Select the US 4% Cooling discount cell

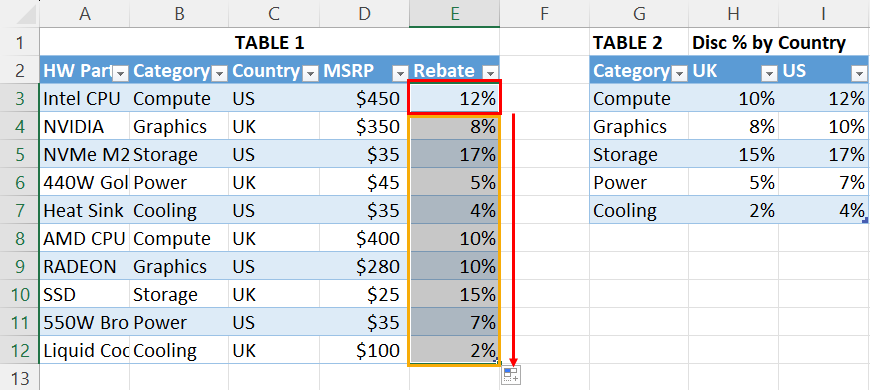(x=824, y=210)
